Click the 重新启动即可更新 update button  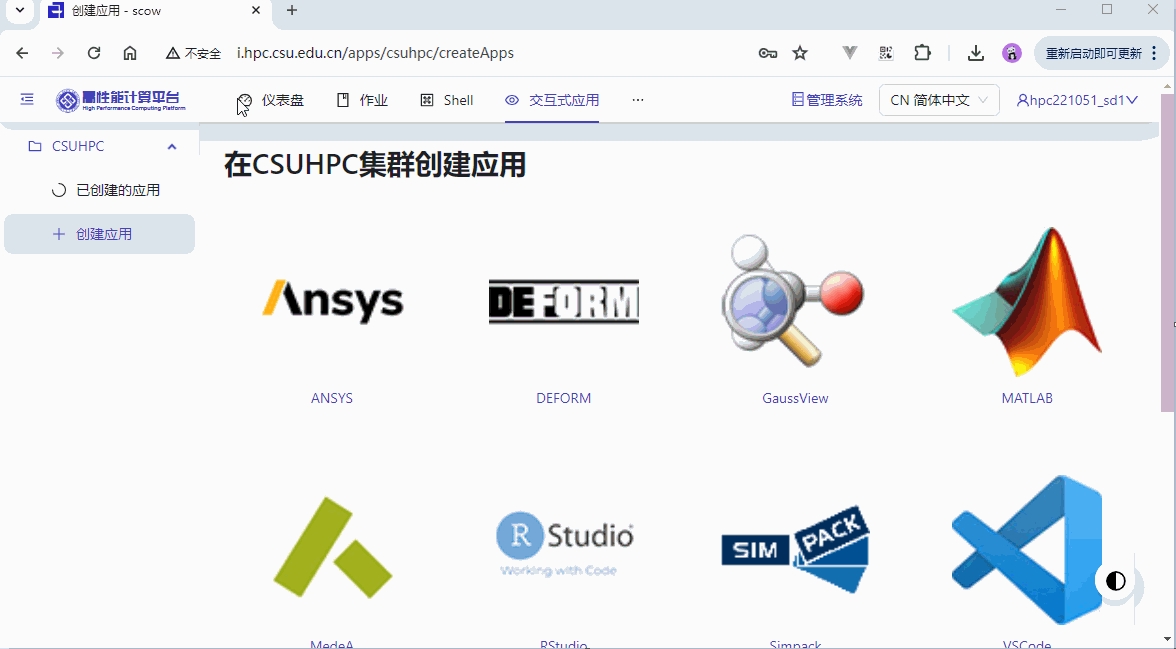click(1102, 53)
